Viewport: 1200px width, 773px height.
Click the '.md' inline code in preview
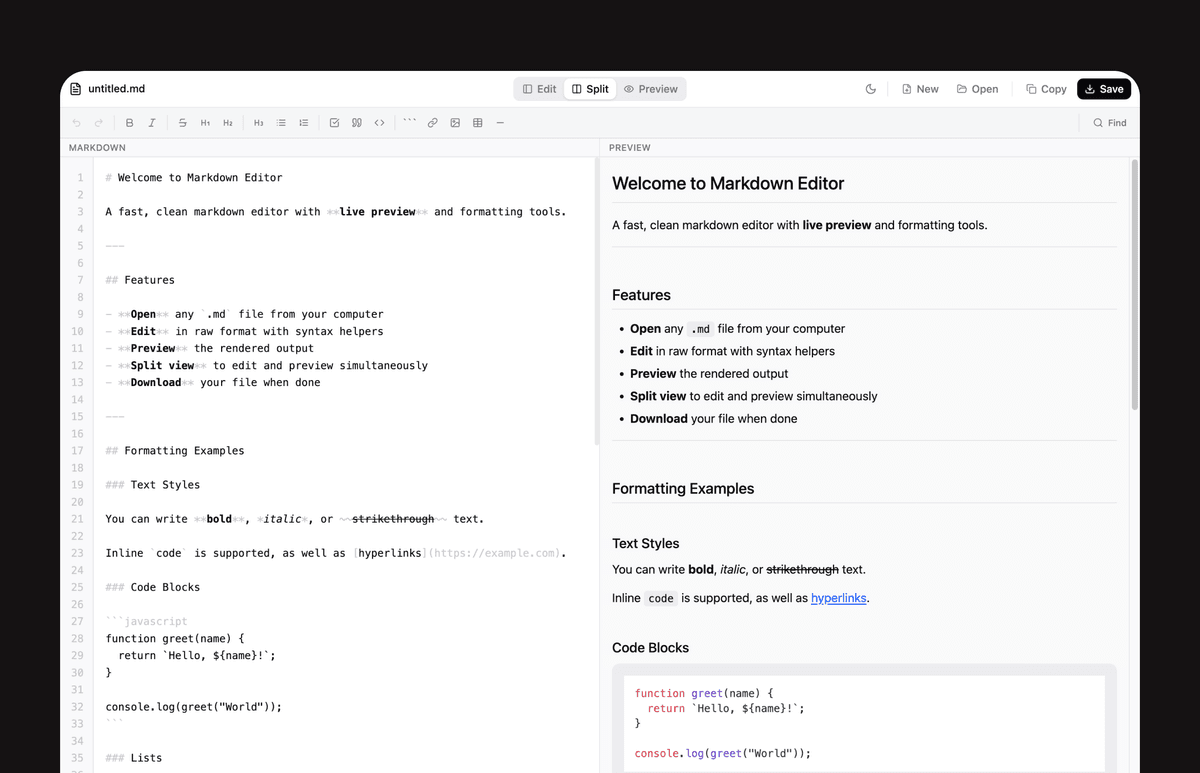(702, 329)
